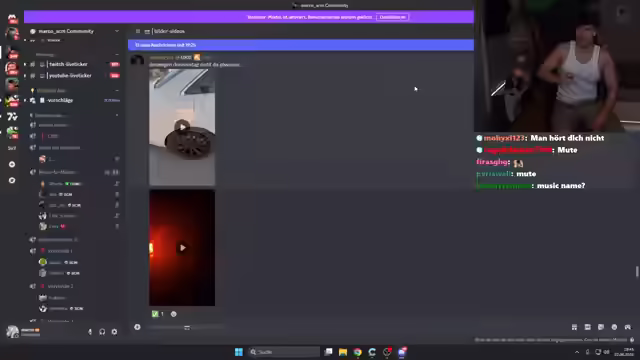Open the sticker picker icon

(x=601, y=327)
